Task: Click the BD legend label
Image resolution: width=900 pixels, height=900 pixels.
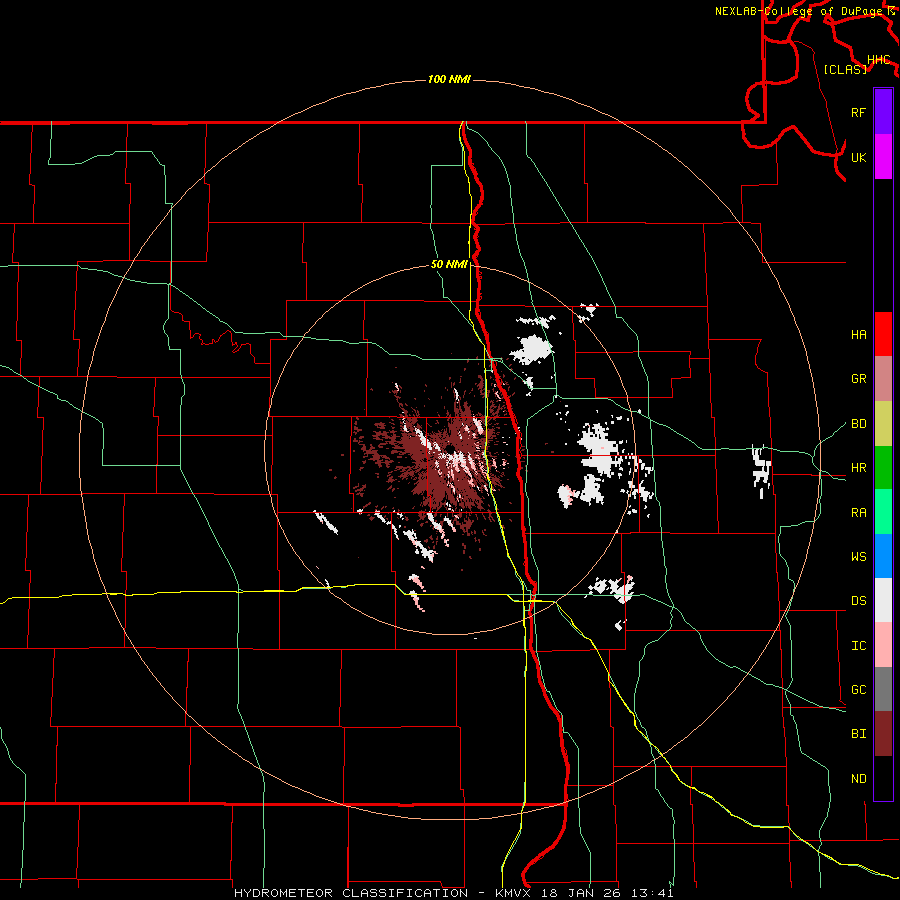Action: coord(858,424)
